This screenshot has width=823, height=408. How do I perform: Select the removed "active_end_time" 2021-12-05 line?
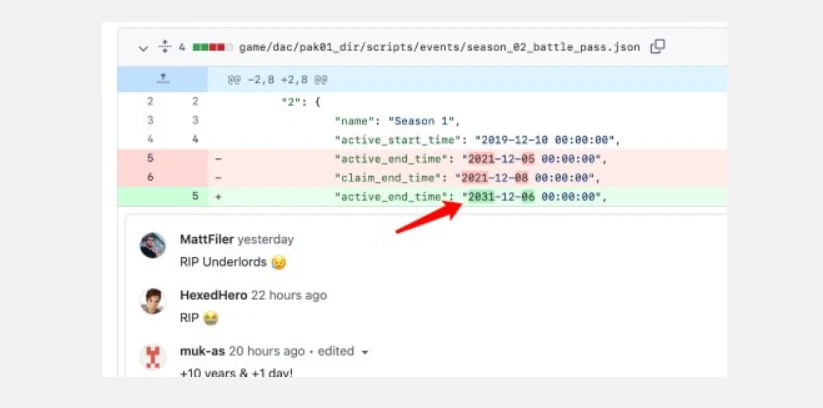422,159
